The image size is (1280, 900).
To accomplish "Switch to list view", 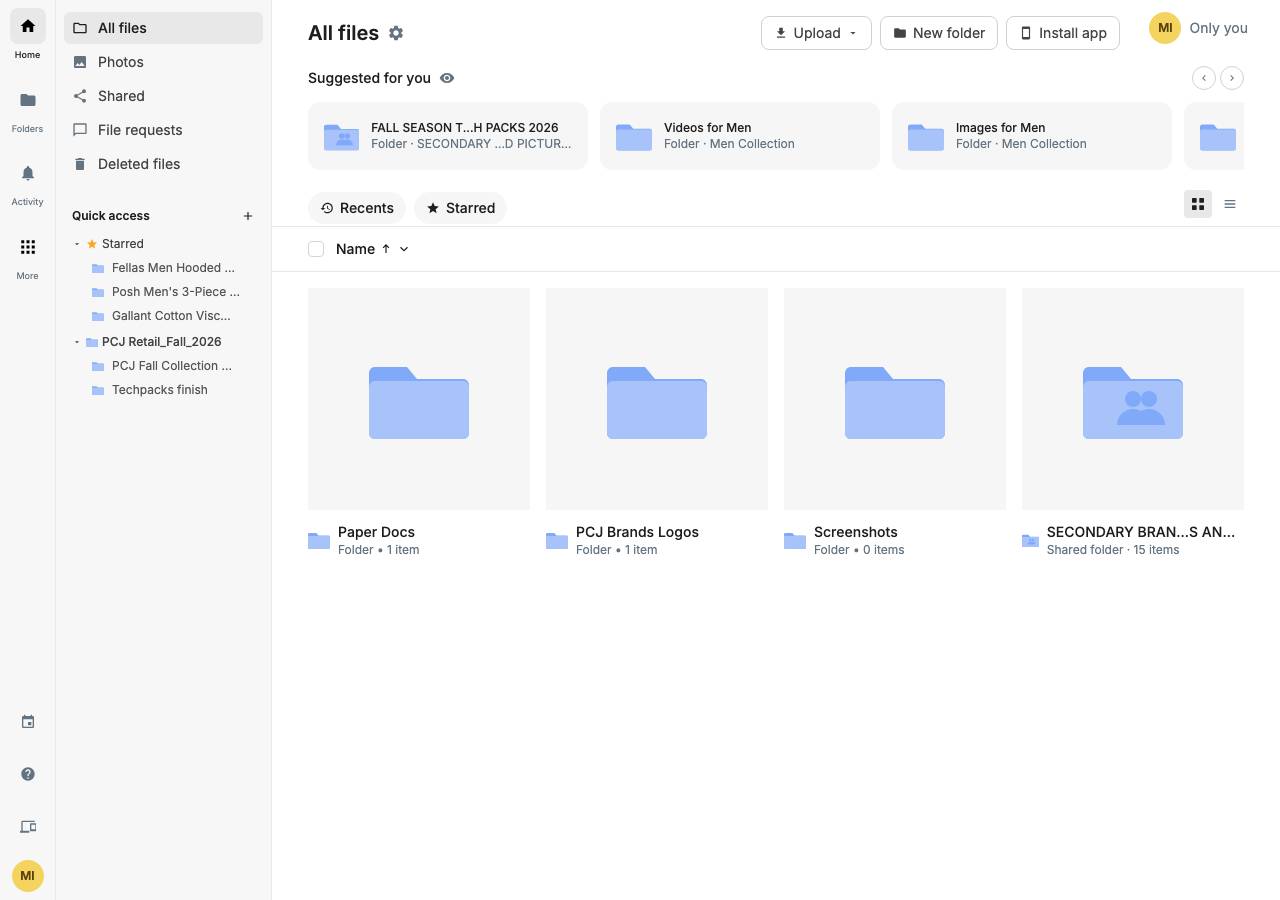I will 1230,204.
